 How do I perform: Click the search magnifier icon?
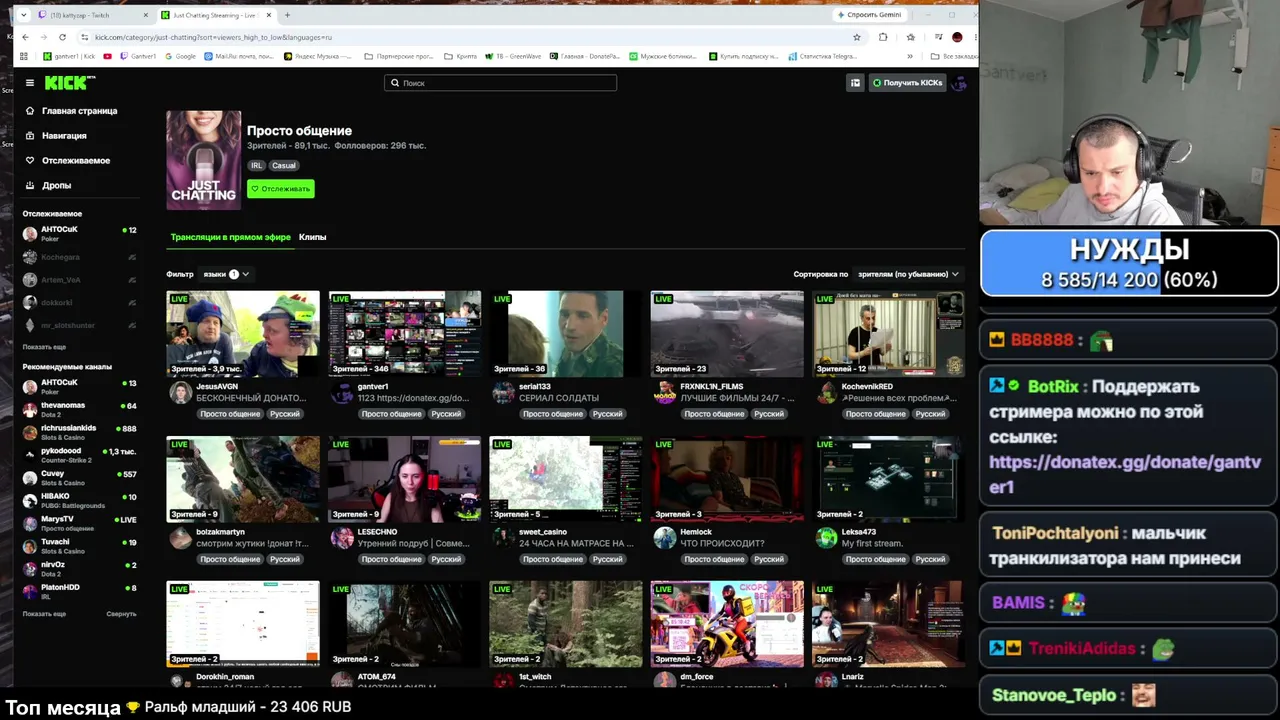395,83
